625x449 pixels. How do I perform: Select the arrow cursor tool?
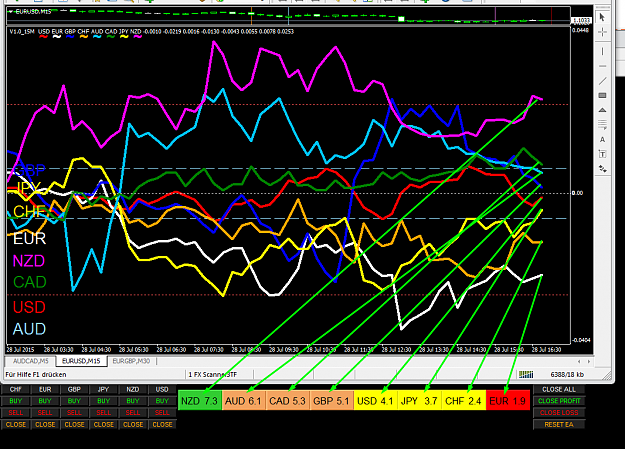(x=602, y=17)
